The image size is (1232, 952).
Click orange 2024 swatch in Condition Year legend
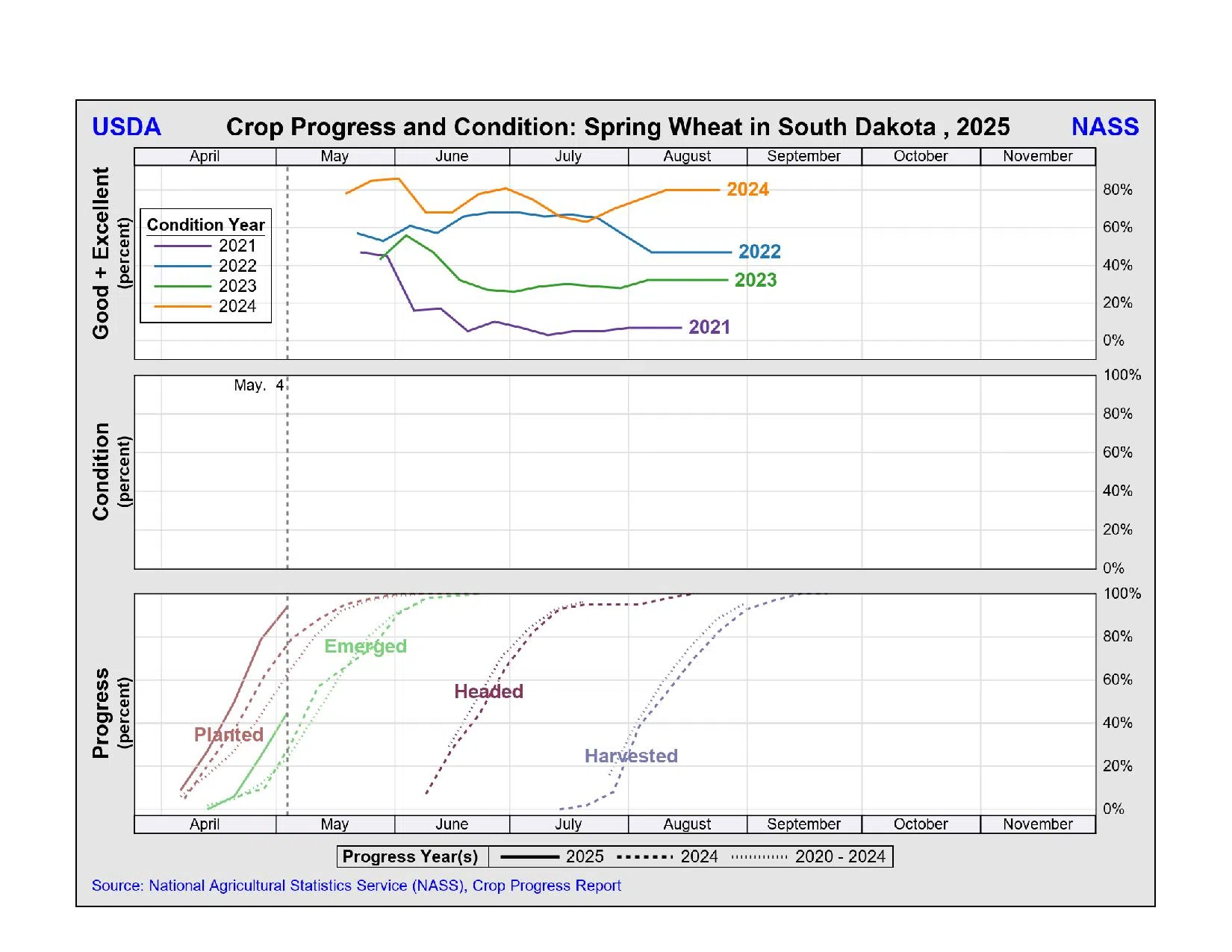182,307
